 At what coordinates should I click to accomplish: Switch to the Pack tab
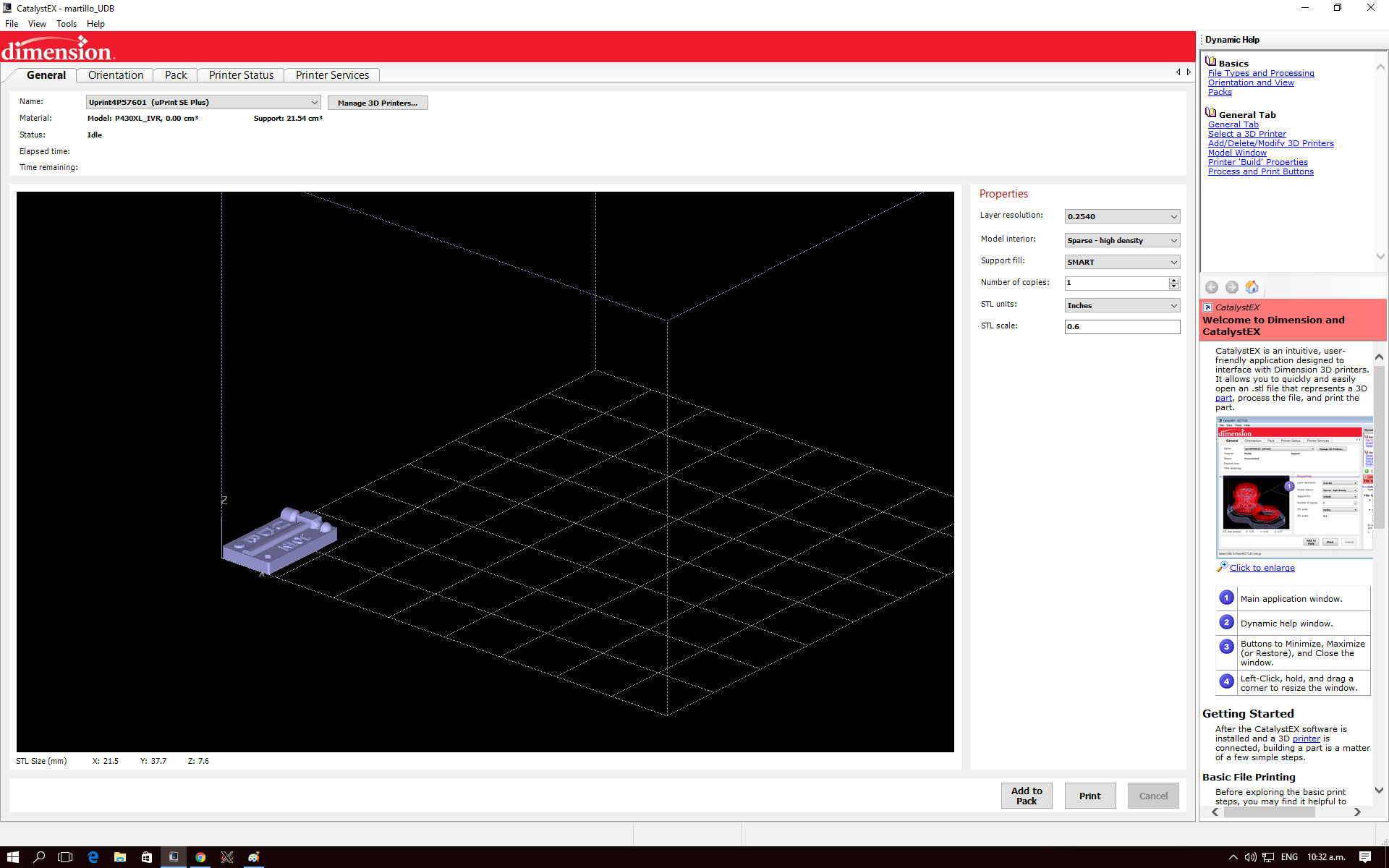click(x=176, y=75)
